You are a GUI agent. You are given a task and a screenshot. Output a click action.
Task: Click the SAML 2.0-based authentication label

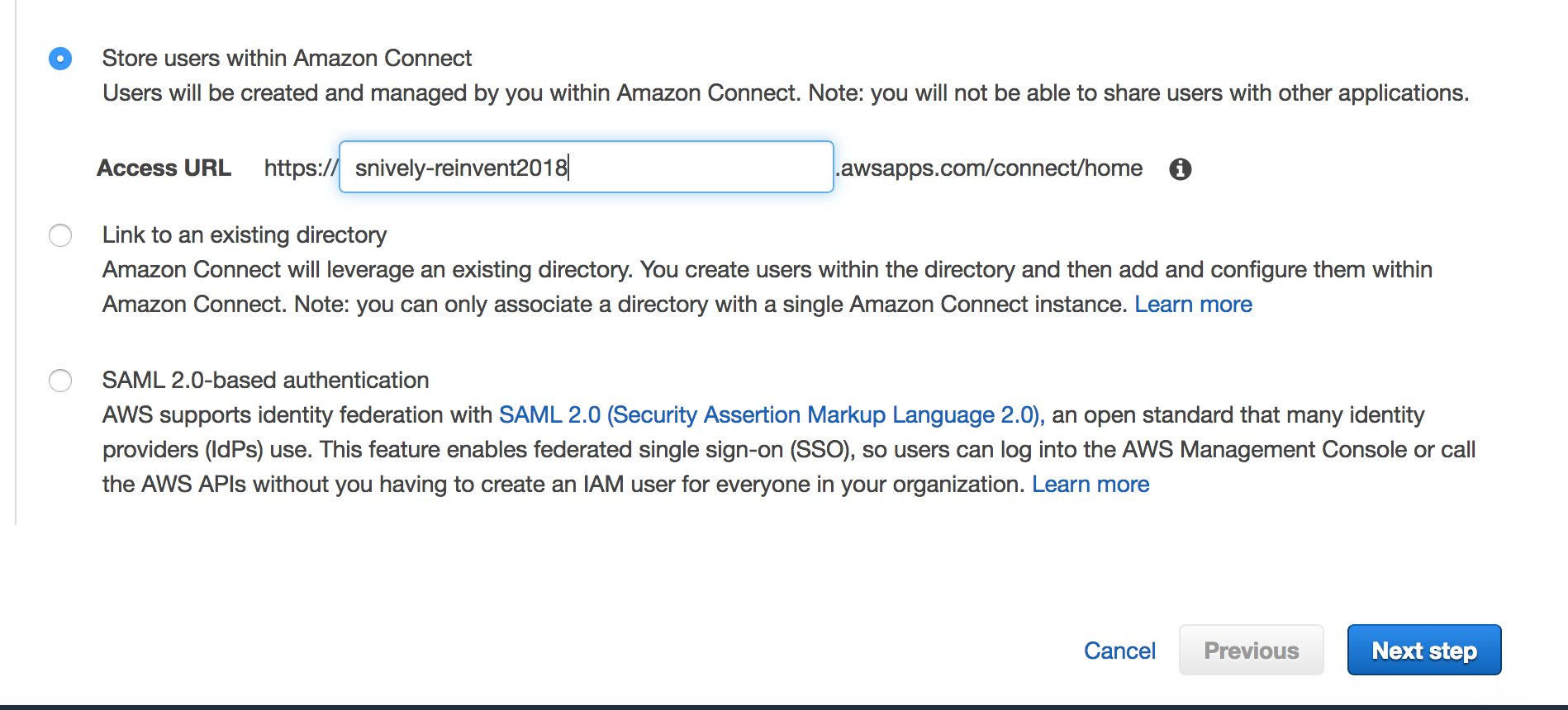point(265,381)
